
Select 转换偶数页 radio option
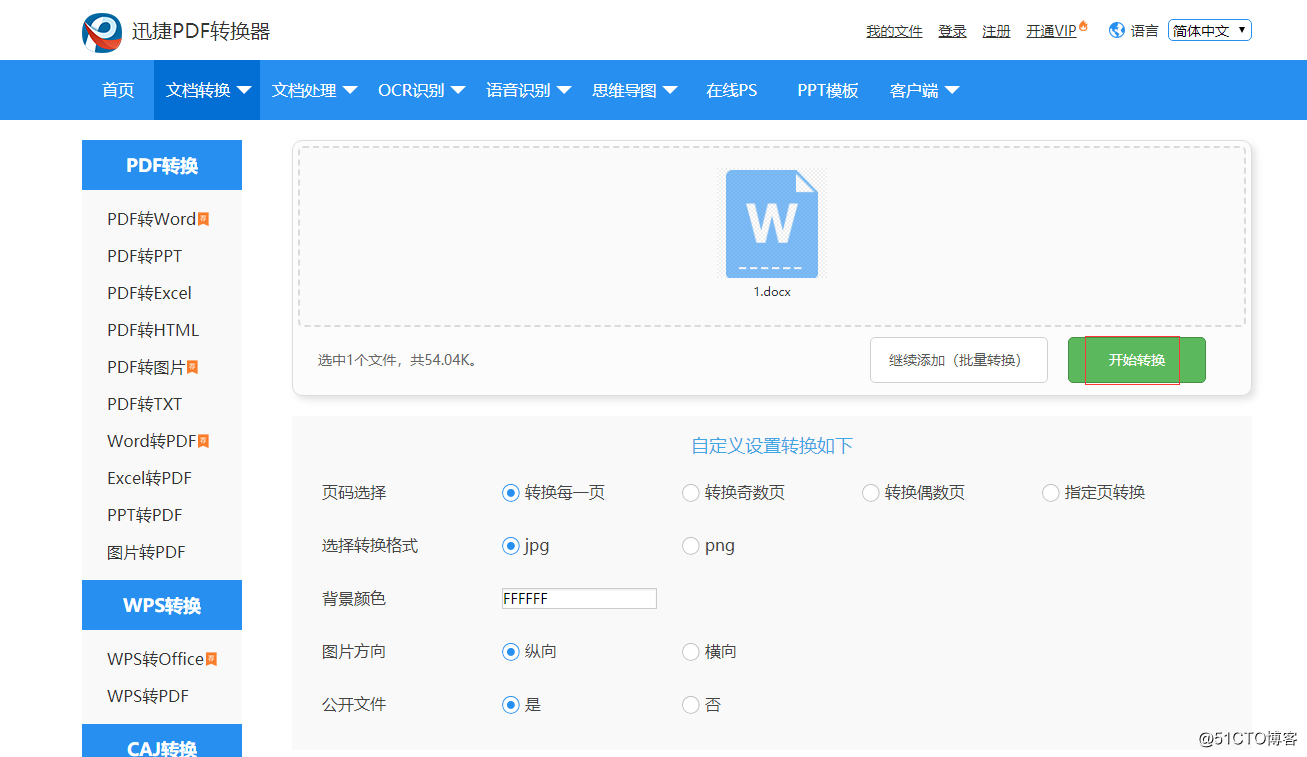pos(870,493)
